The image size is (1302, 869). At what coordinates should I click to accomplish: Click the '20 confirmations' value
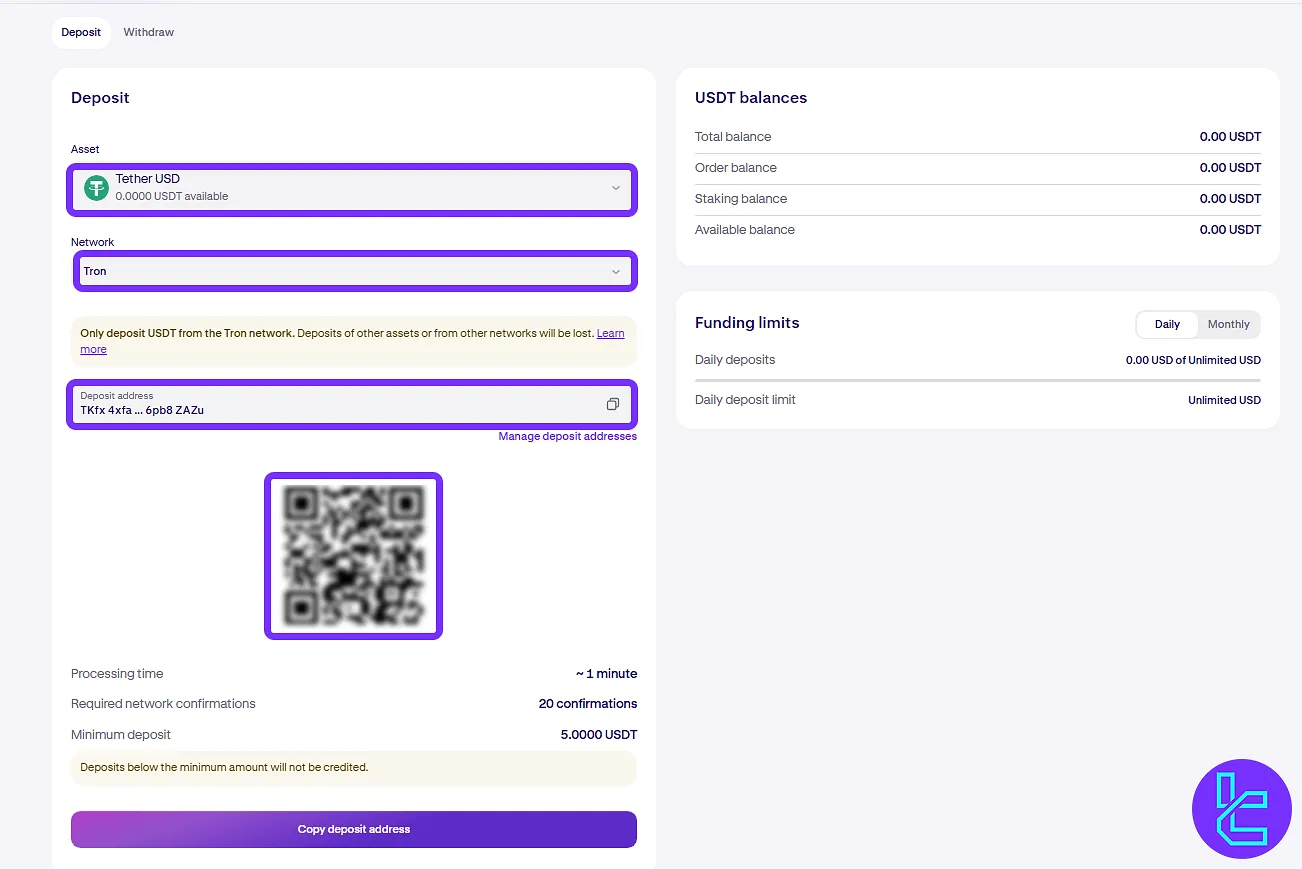coord(588,704)
